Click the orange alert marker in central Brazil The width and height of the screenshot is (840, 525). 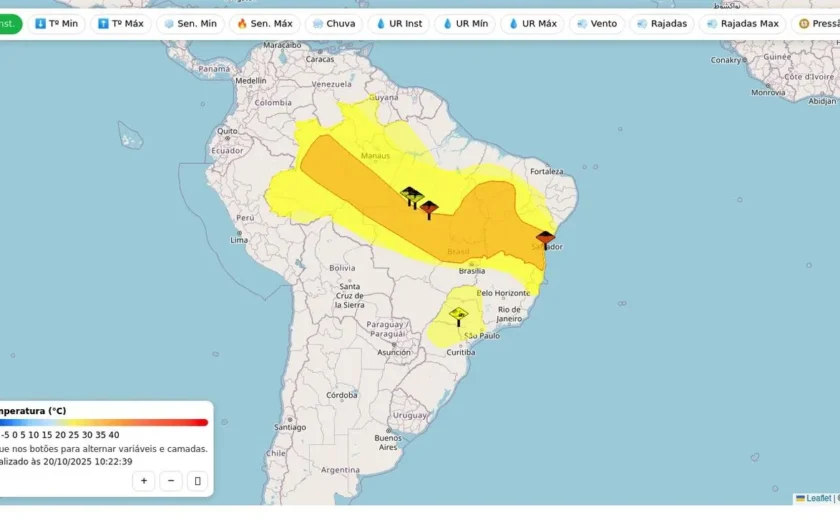pyautogui.click(x=429, y=209)
